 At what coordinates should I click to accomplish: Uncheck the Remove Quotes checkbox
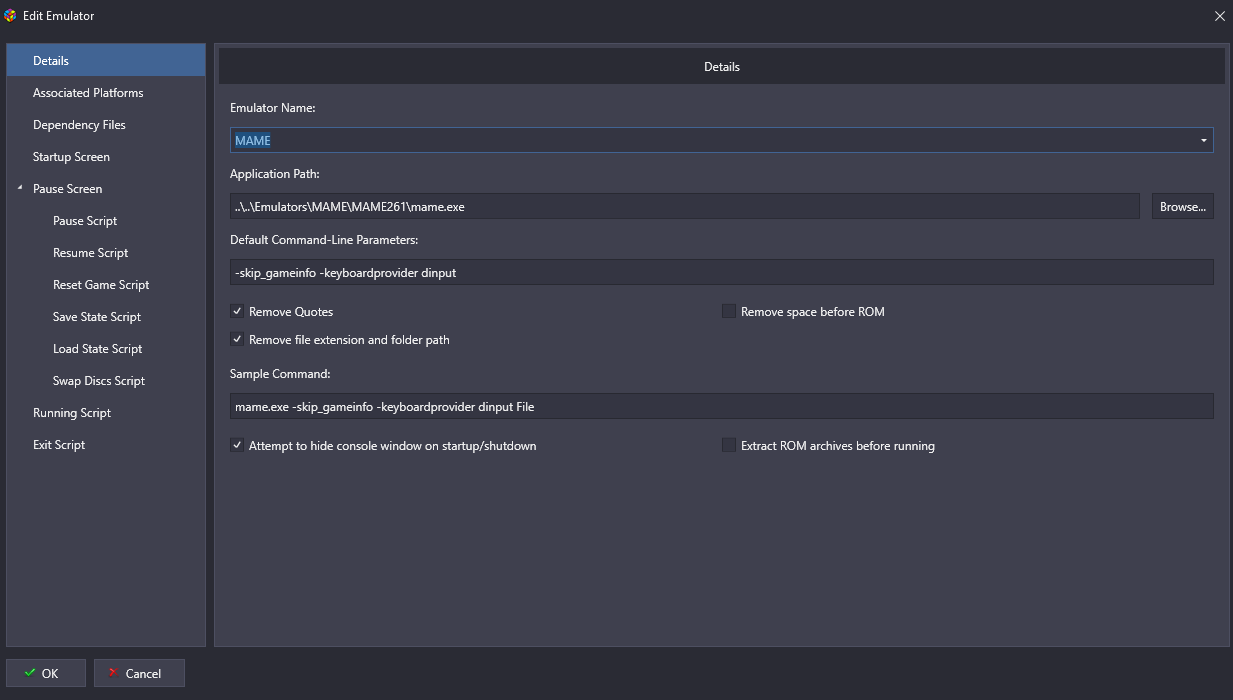tap(237, 311)
